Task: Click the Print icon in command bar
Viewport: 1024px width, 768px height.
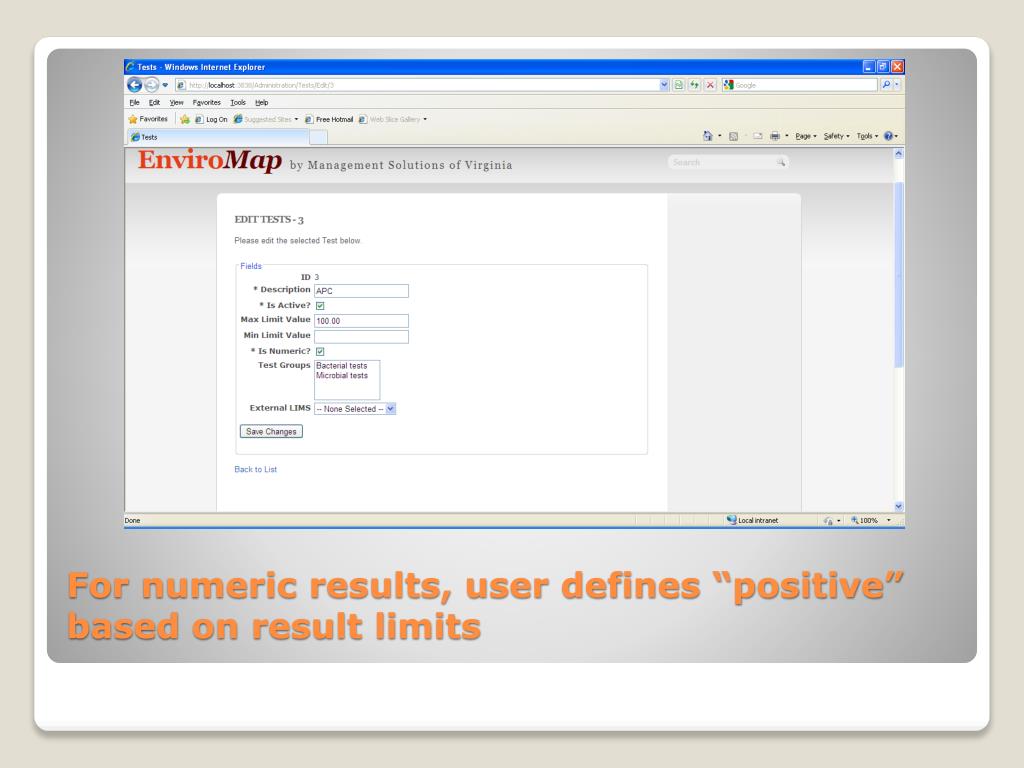Action: tap(775, 136)
